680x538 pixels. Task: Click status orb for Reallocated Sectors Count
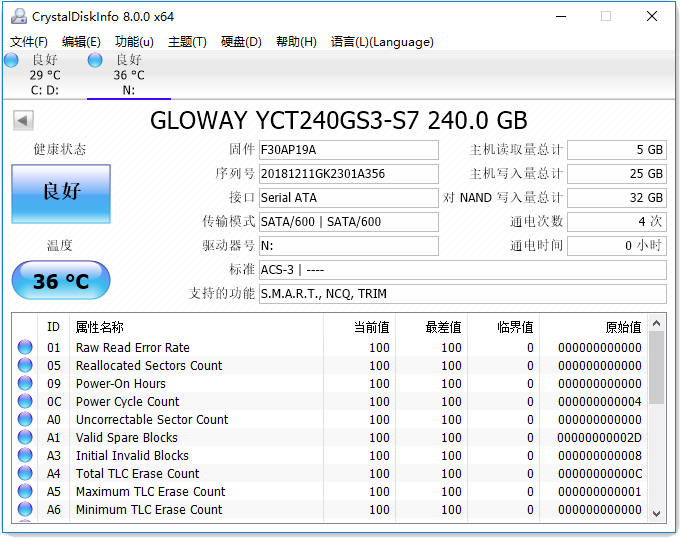coord(25,366)
